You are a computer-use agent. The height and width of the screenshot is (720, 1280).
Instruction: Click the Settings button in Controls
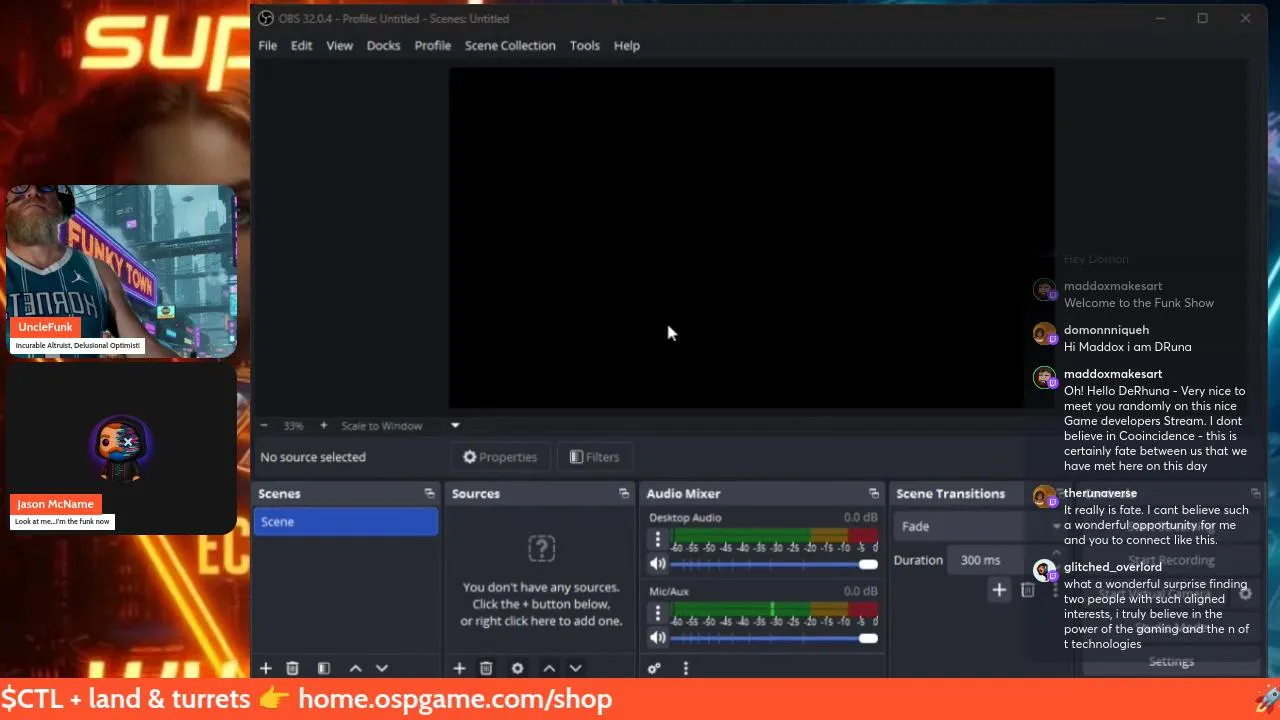click(x=1171, y=661)
